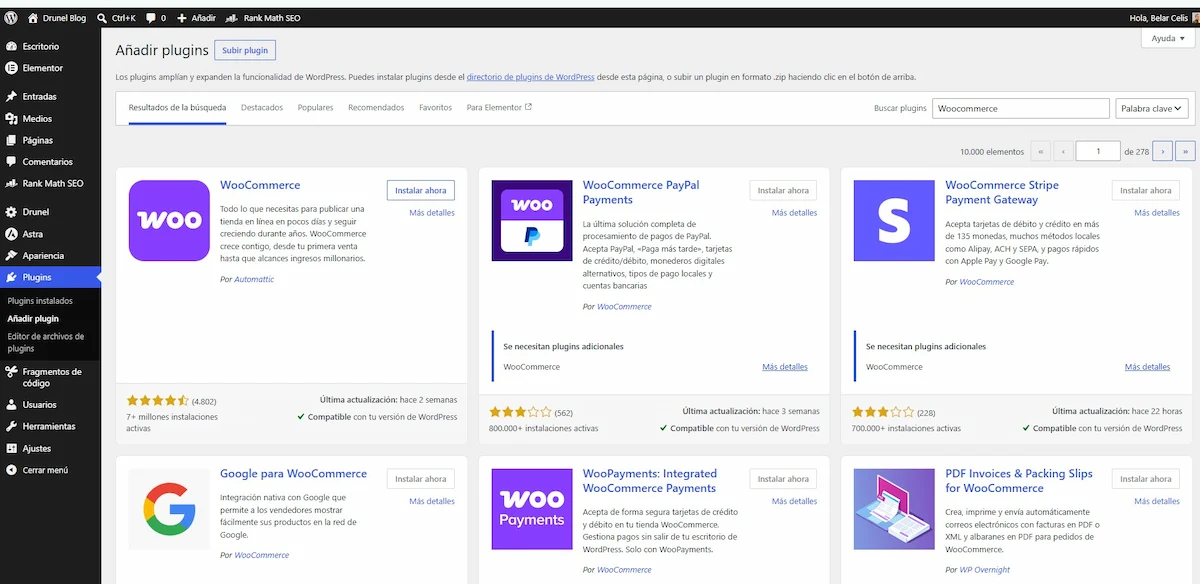Open Rank Math SEO sidebar item
Image resolution: width=1200 pixels, height=584 pixels.
click(50, 184)
